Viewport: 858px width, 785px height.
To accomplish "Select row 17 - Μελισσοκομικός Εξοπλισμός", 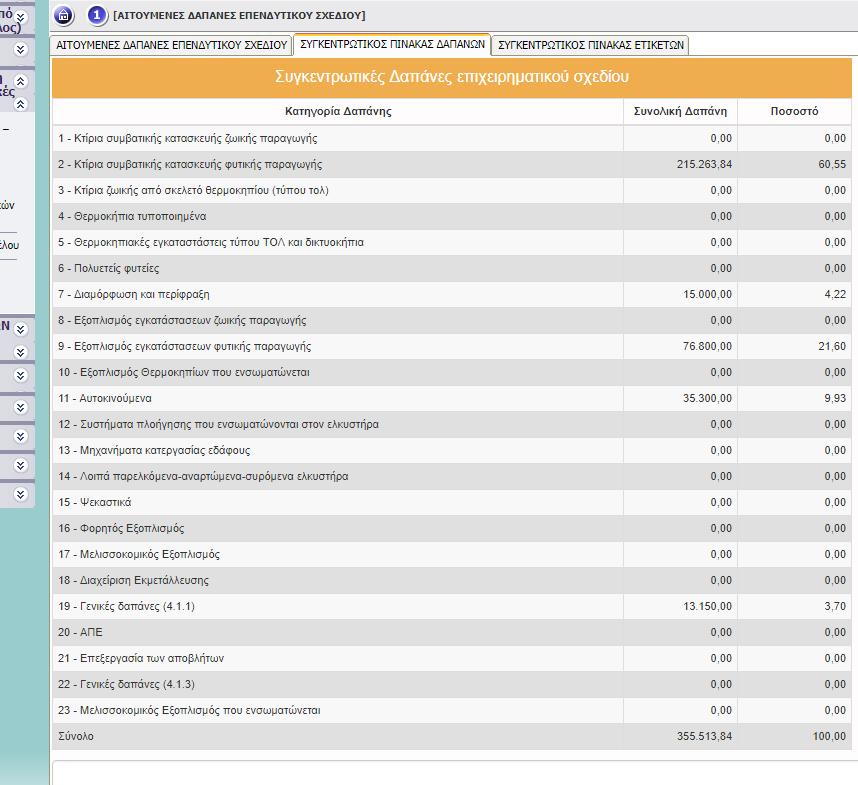I will pyautogui.click(x=452, y=554).
